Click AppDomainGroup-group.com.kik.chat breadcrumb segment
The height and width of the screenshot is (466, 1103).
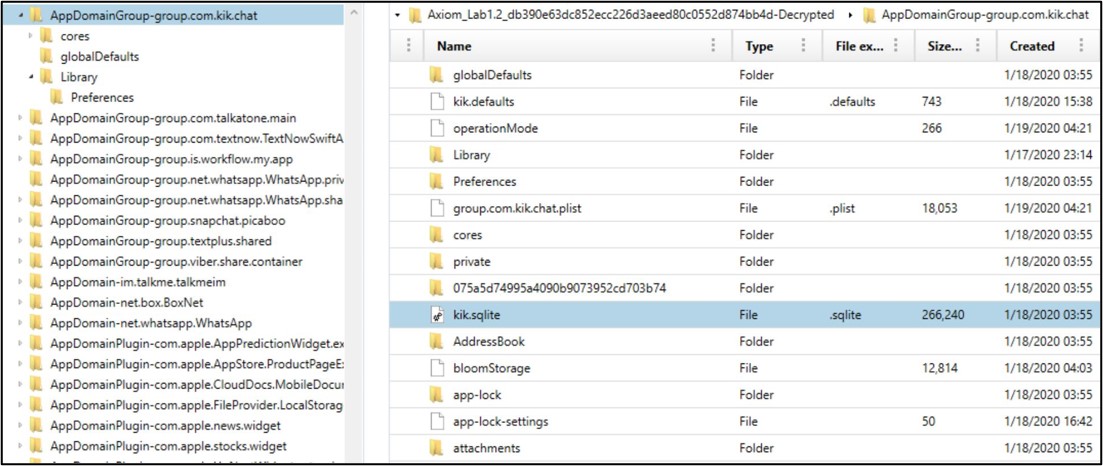pos(985,14)
